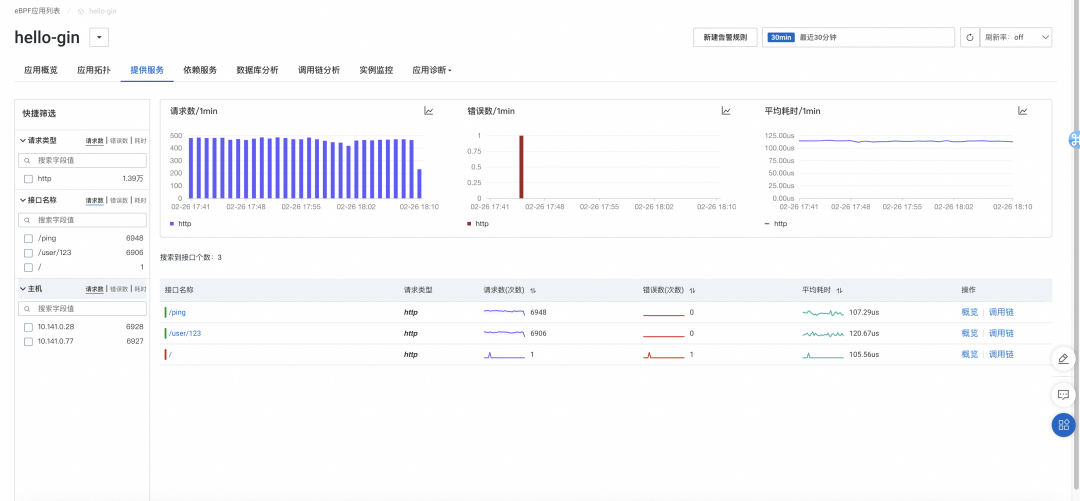The width and height of the screenshot is (1080, 501).
Task: Check the /ping interface checkbox
Action: (28, 238)
